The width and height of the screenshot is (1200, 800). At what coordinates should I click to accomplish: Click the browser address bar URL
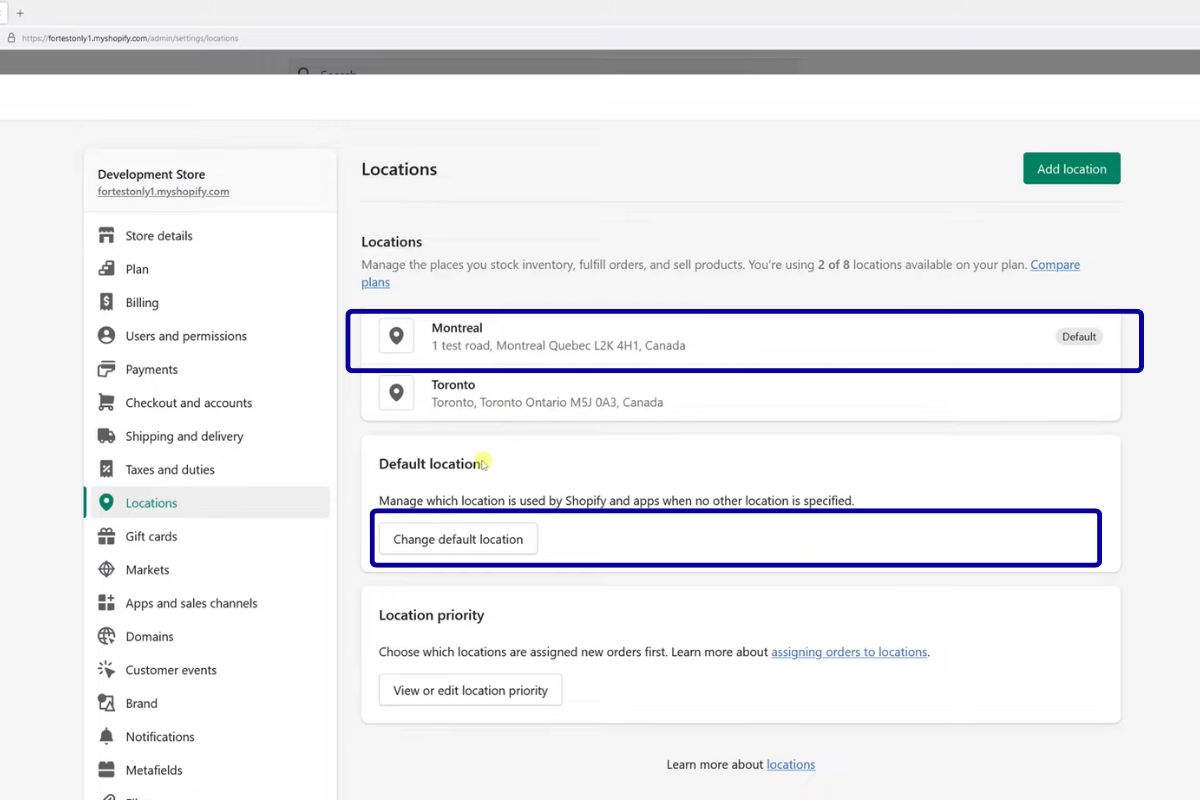pyautogui.click(x=129, y=38)
